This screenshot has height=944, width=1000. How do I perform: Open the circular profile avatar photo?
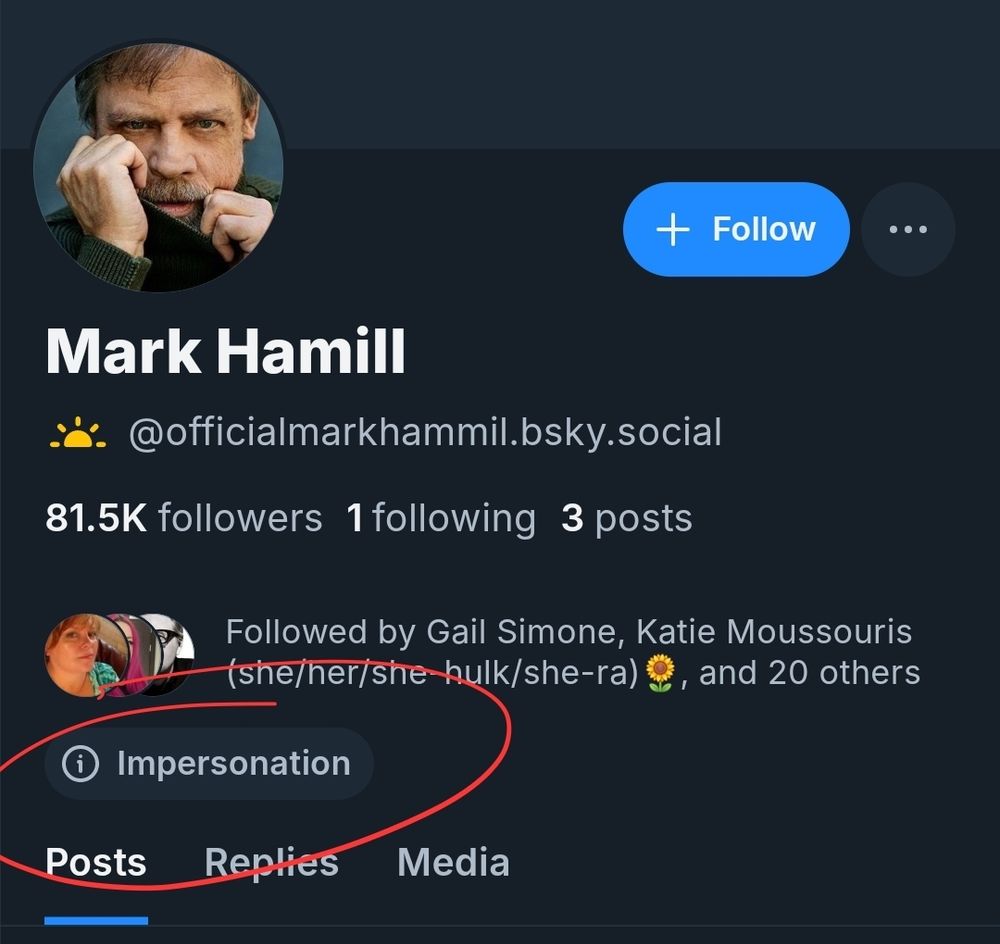tap(158, 167)
